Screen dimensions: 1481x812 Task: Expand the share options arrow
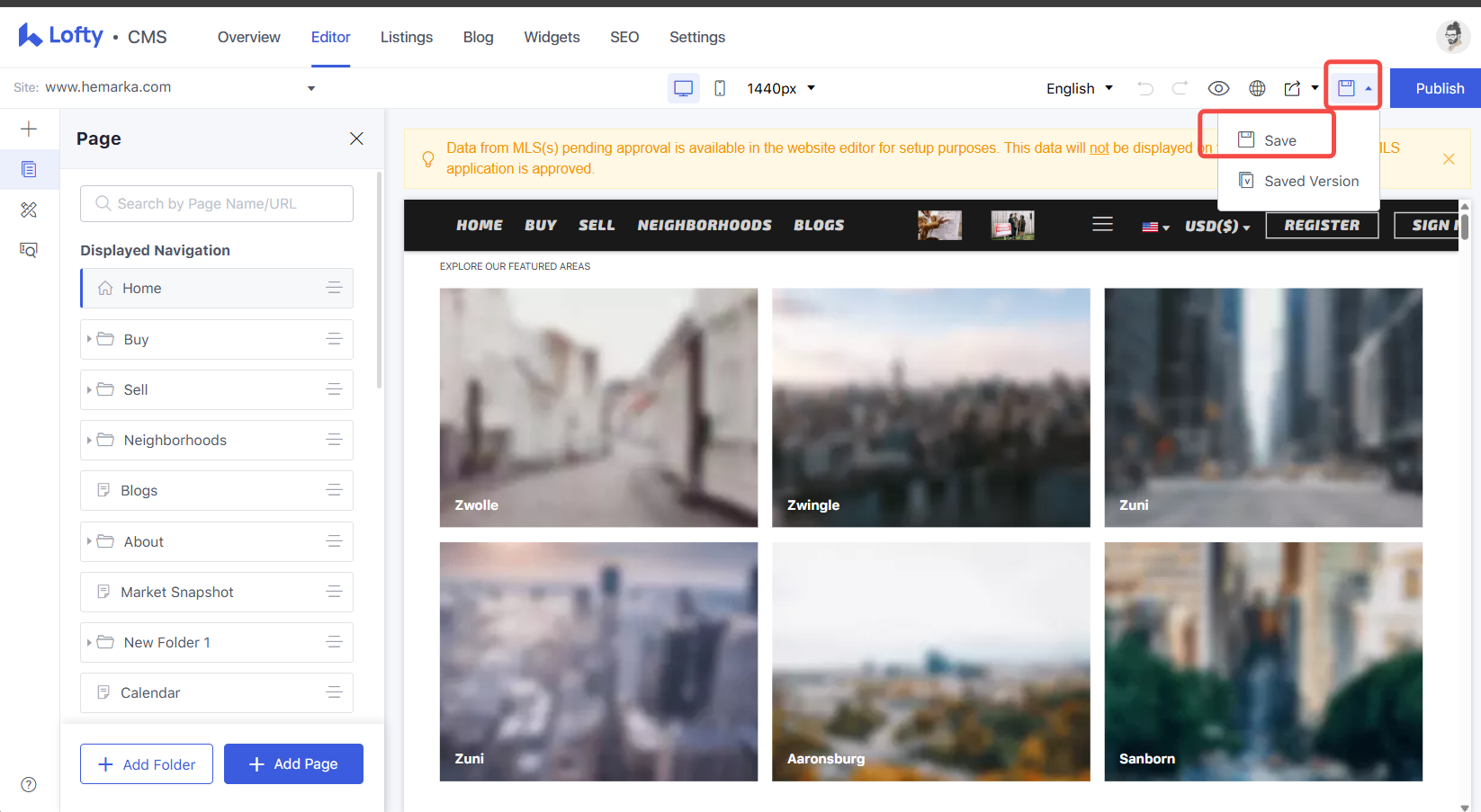(1315, 88)
